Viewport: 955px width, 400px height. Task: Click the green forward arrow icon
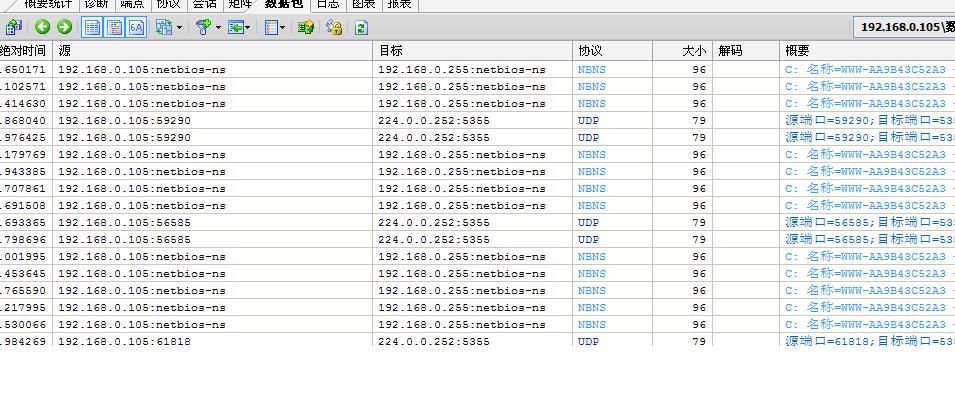coord(64,27)
